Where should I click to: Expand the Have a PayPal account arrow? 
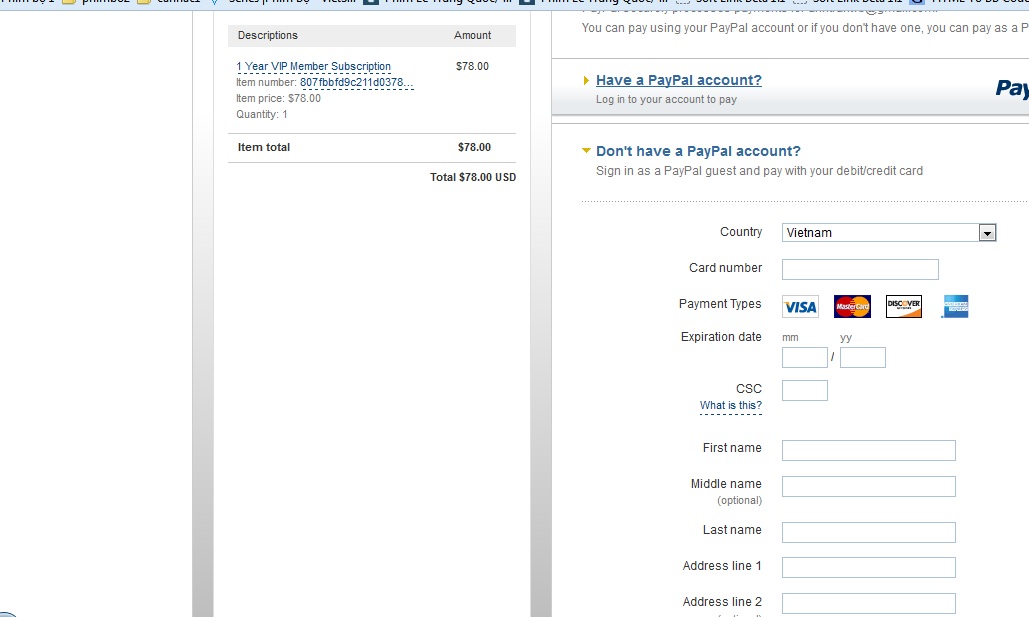click(586, 81)
